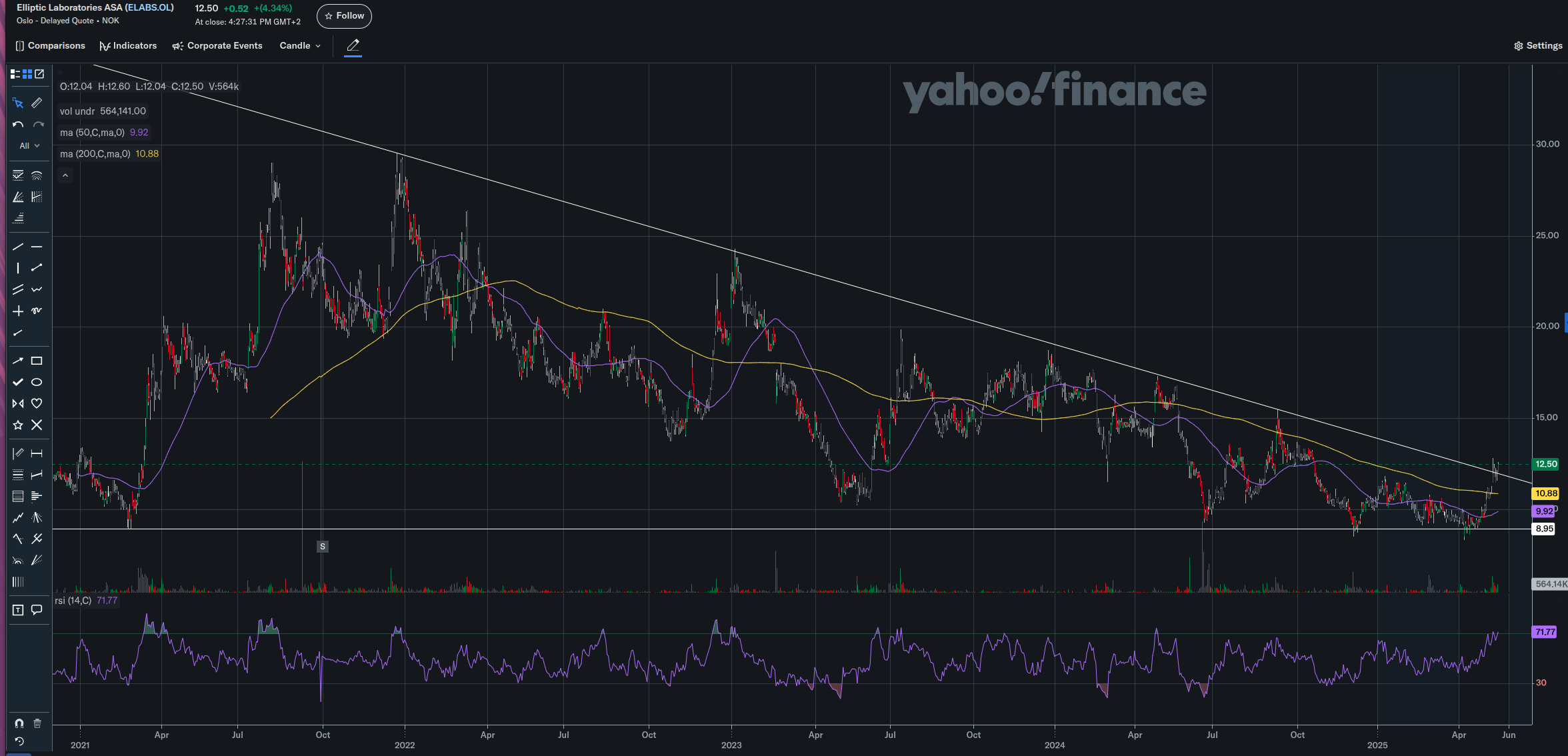This screenshot has height=756, width=1568.
Task: Click the undo arrow icon
Action: (18, 125)
